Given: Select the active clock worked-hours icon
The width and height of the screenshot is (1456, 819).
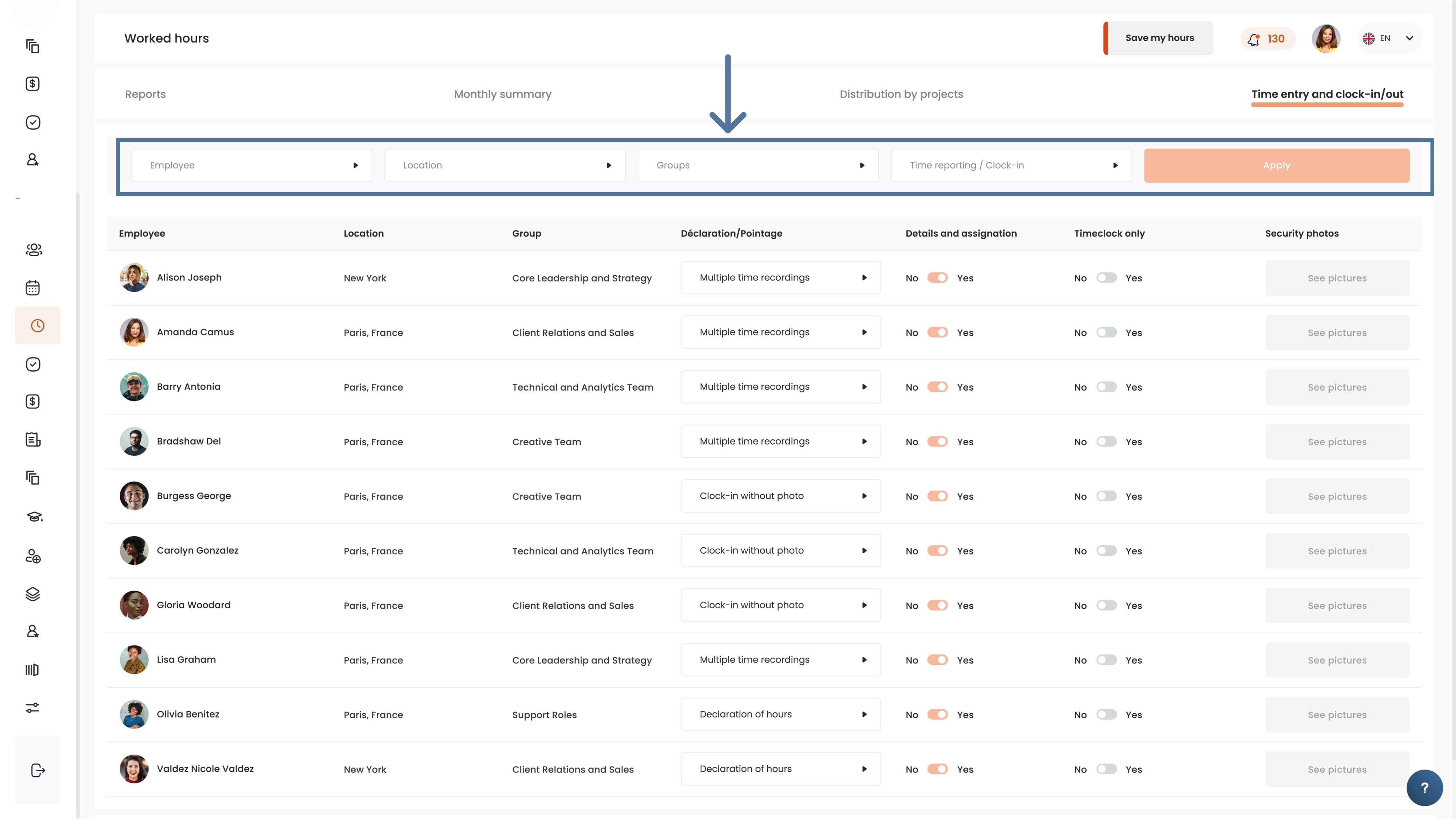Looking at the screenshot, I should (37, 325).
